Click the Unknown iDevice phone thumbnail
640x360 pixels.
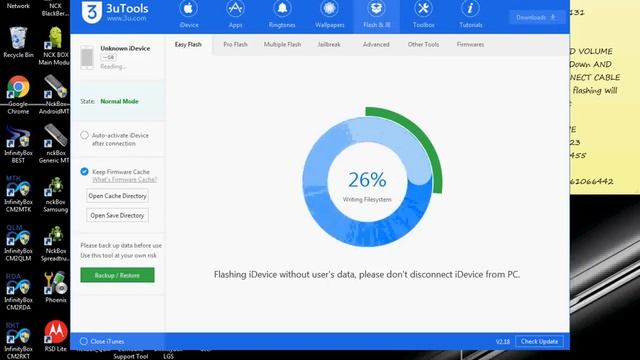(87, 57)
